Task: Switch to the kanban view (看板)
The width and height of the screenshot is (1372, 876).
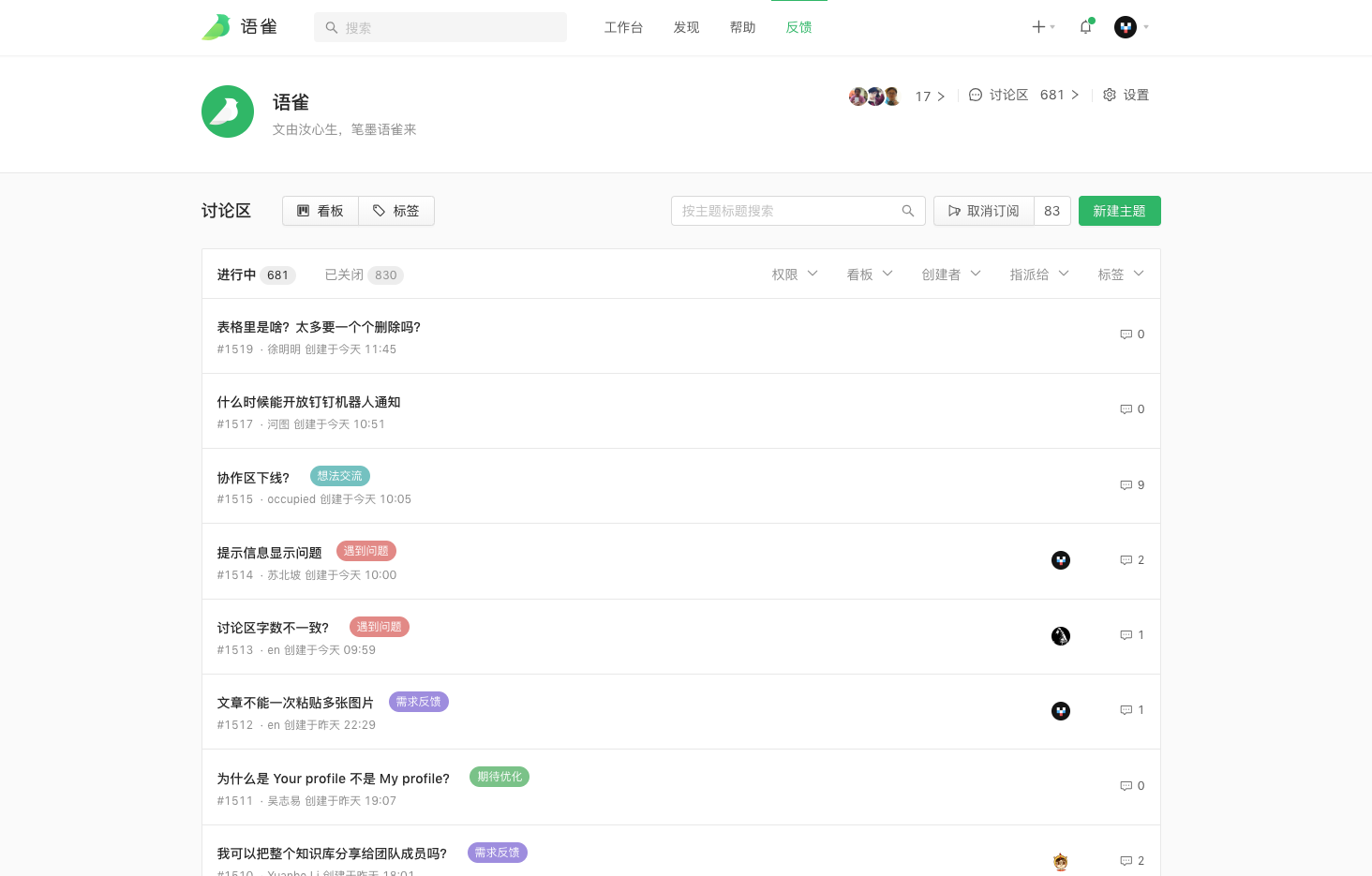Action: (x=321, y=211)
